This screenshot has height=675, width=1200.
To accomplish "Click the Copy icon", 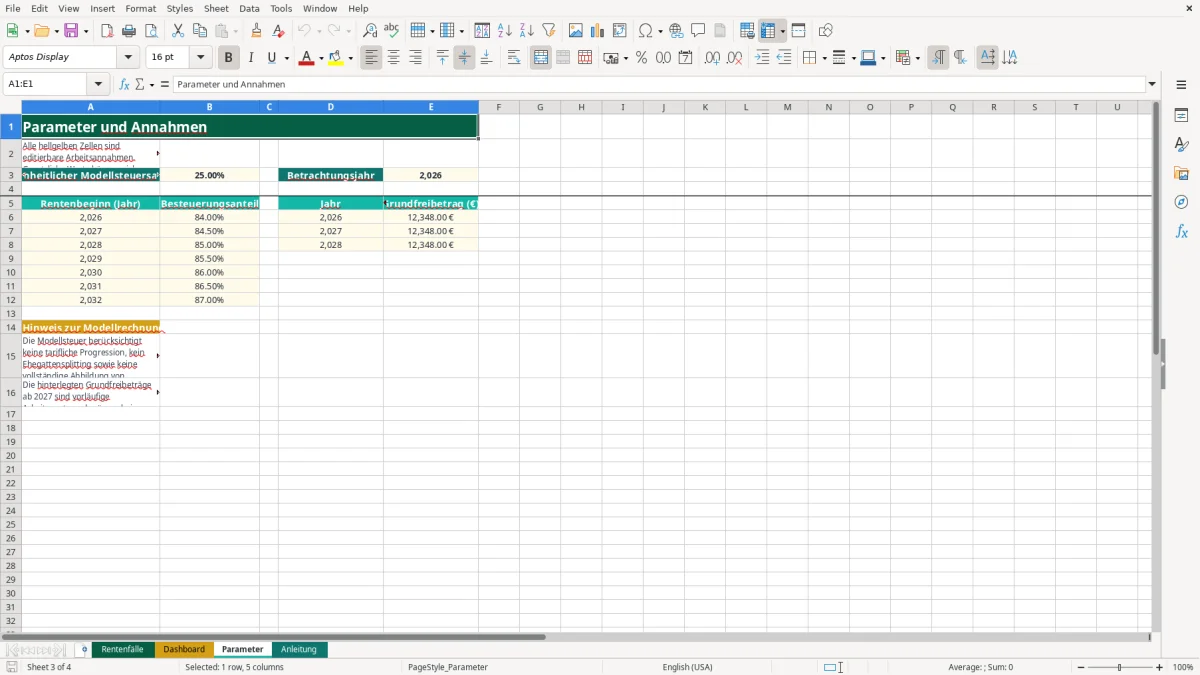I will tap(200, 31).
